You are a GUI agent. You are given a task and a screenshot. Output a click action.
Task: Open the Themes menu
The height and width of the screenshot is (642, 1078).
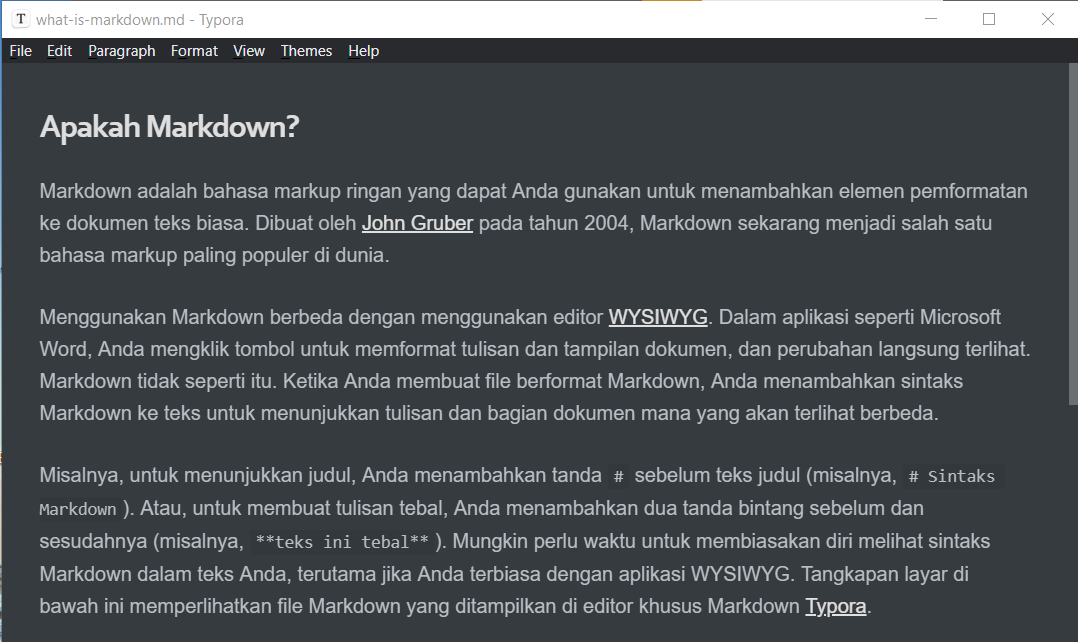click(306, 50)
